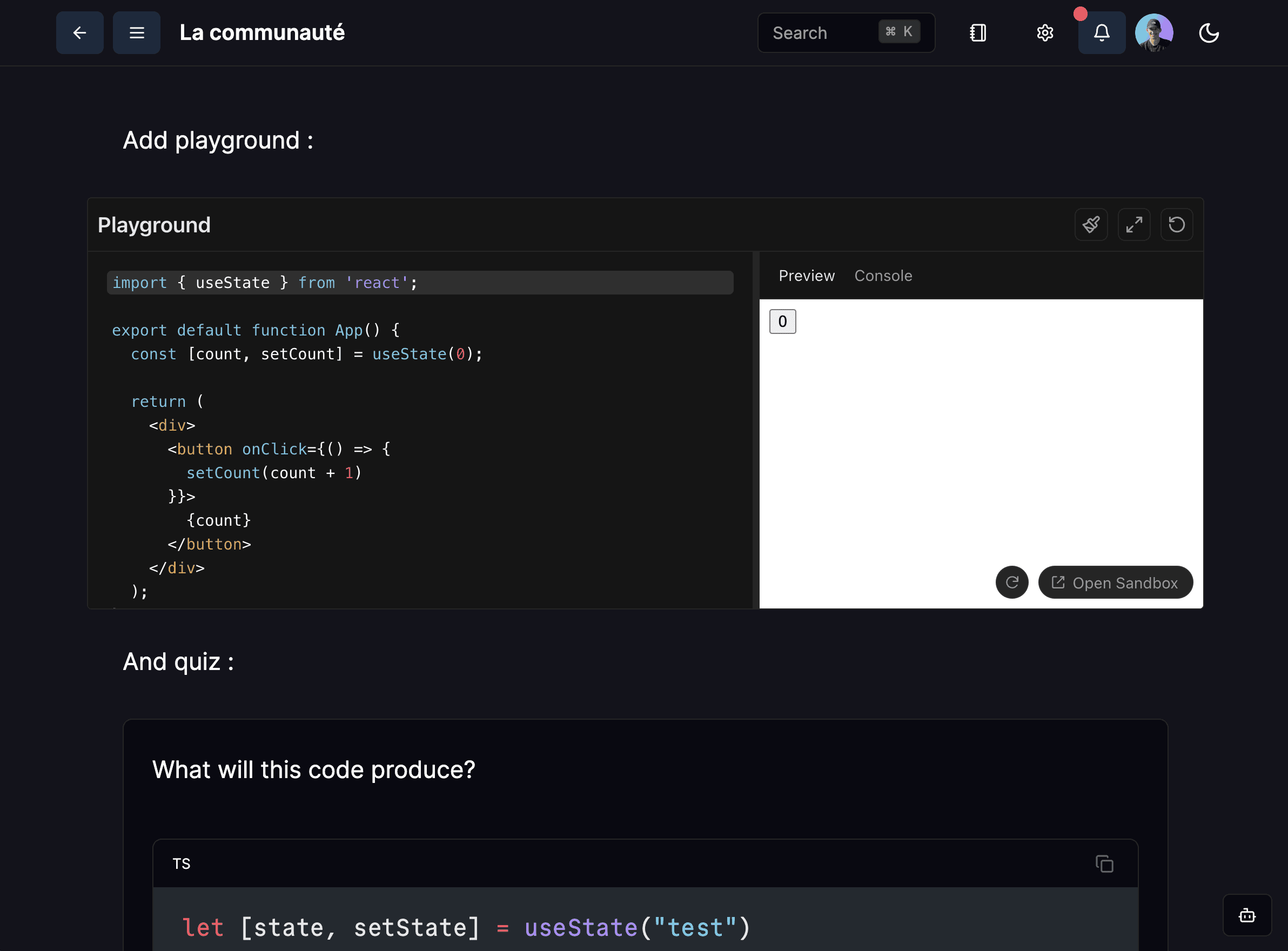Click the La communauté title
The image size is (1288, 951).
click(x=262, y=33)
